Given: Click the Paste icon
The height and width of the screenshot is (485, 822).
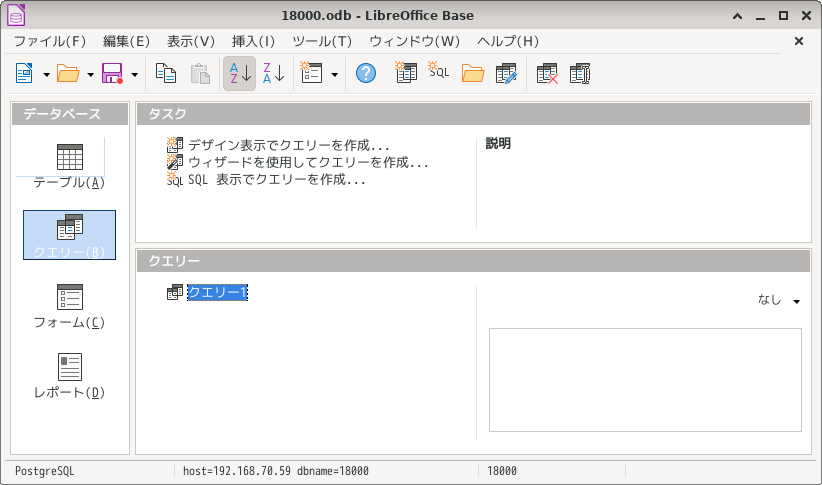Looking at the screenshot, I should coord(200,73).
